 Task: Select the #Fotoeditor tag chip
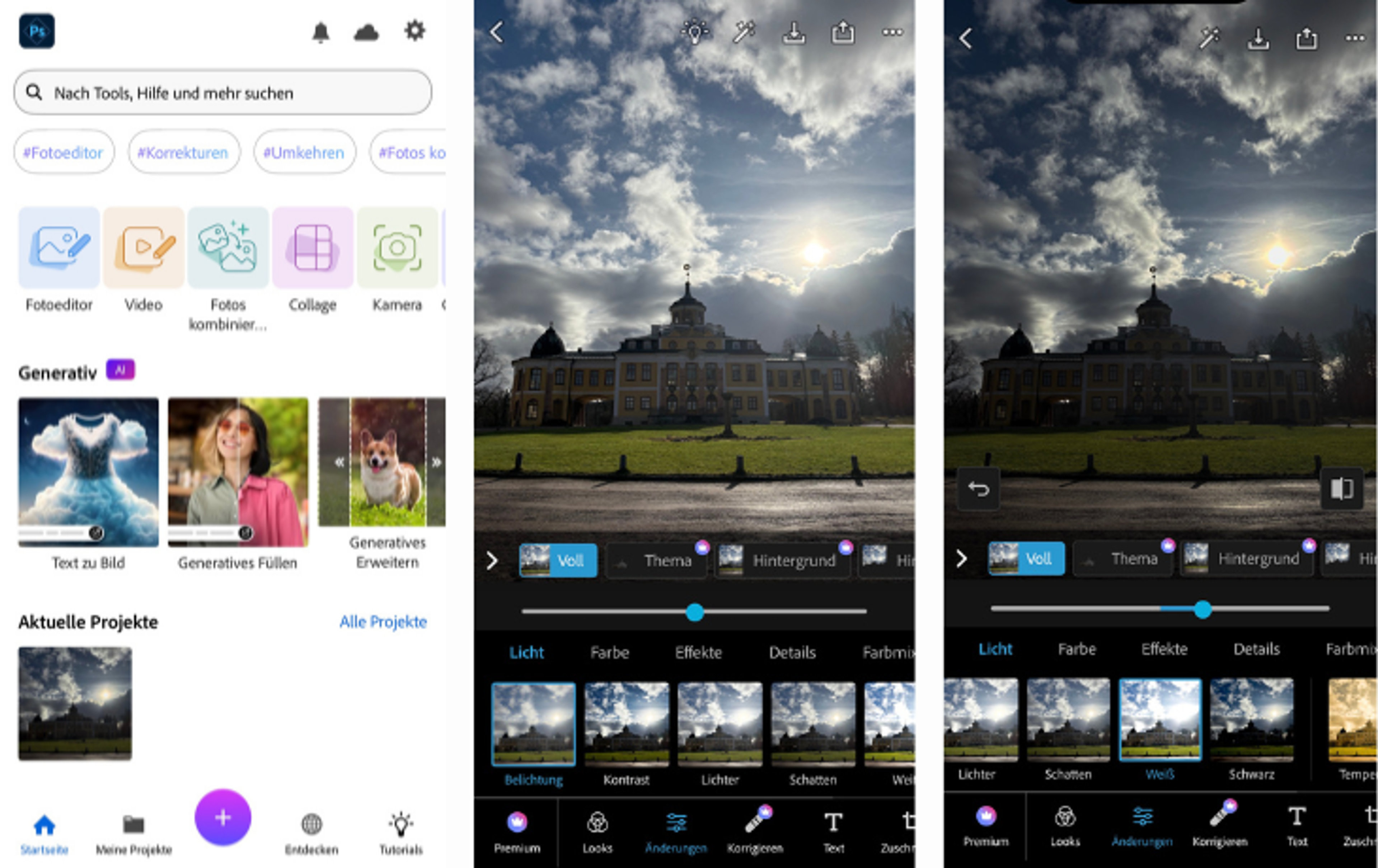click(x=64, y=152)
